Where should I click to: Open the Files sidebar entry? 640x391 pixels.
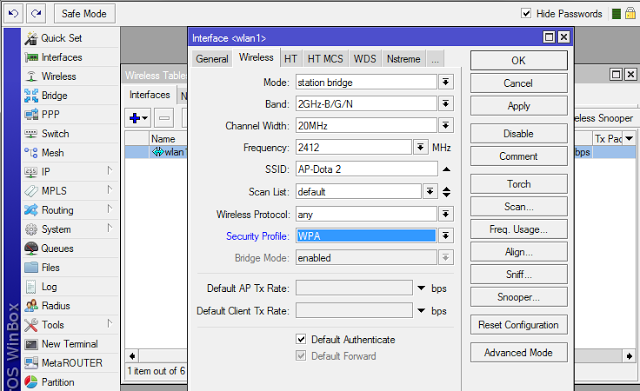[x=71, y=267]
